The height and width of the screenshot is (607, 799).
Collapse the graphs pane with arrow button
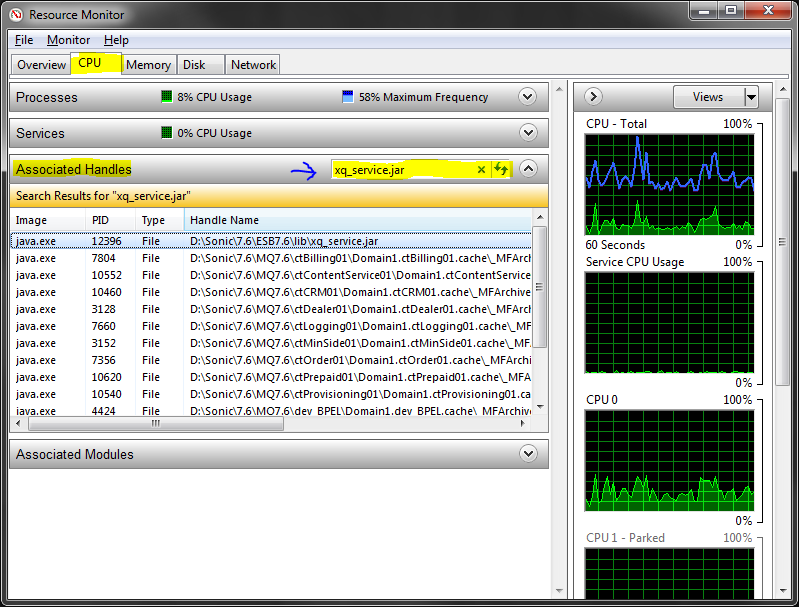[593, 97]
